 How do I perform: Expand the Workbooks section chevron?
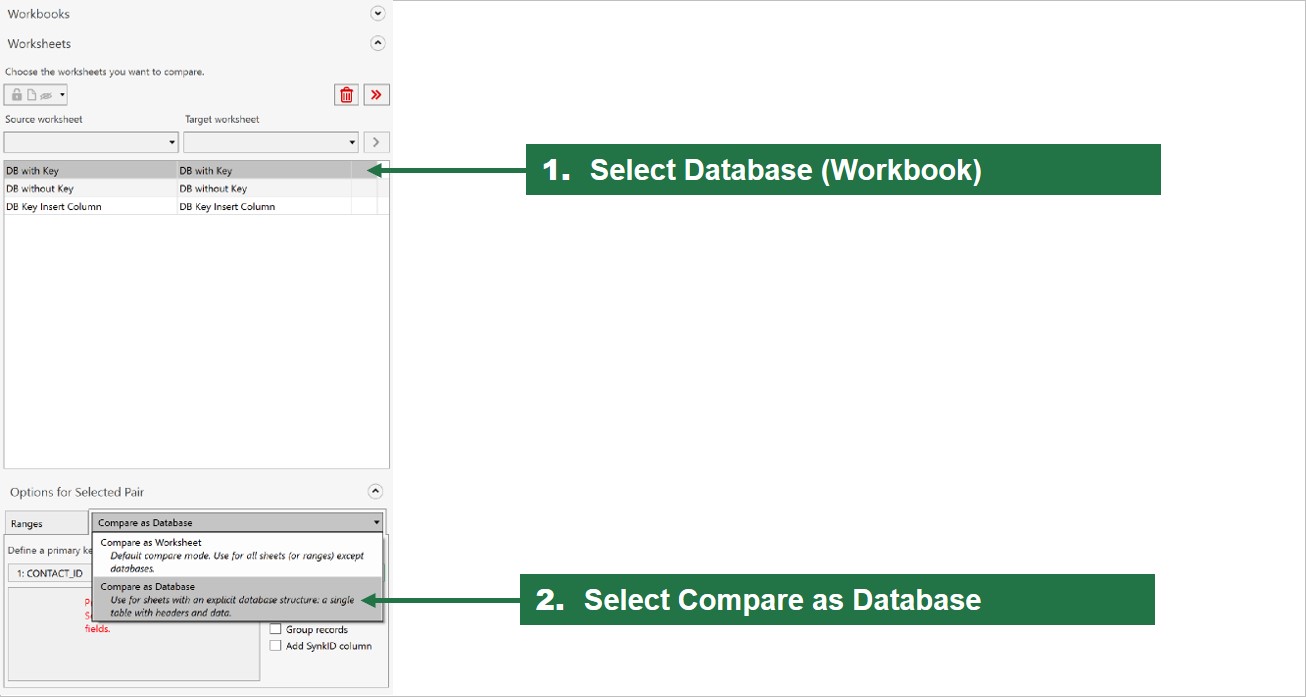[377, 14]
